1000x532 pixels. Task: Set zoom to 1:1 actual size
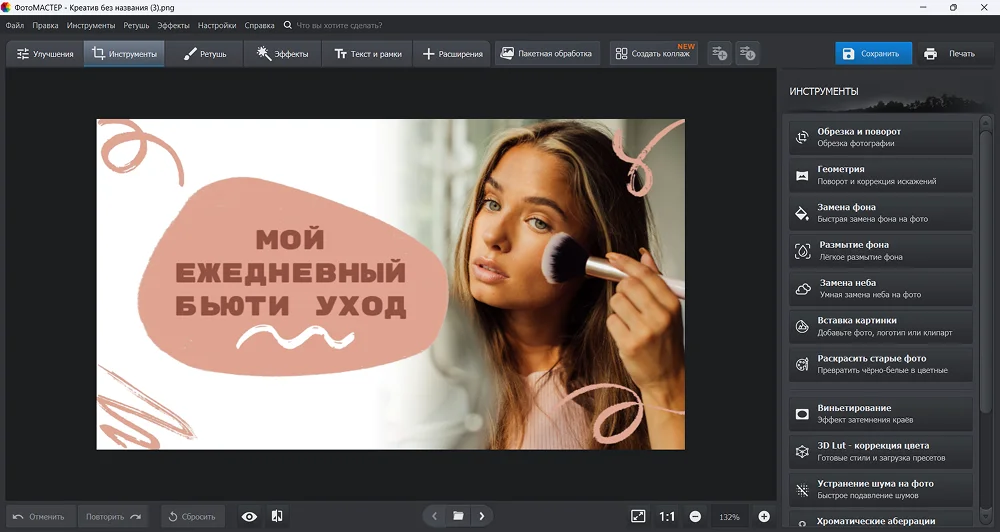click(x=666, y=516)
